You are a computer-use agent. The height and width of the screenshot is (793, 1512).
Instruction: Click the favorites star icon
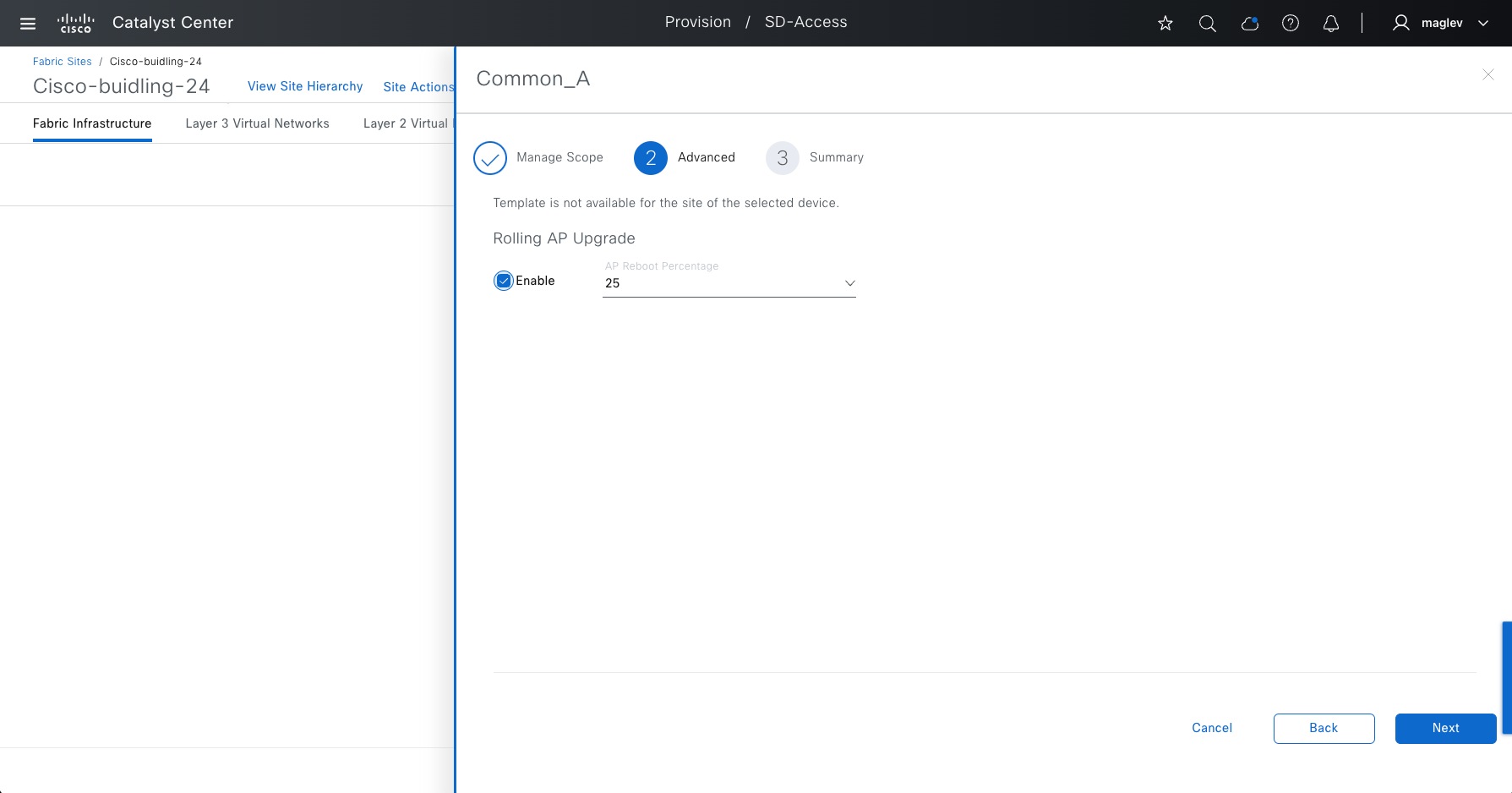pyautogui.click(x=1165, y=24)
